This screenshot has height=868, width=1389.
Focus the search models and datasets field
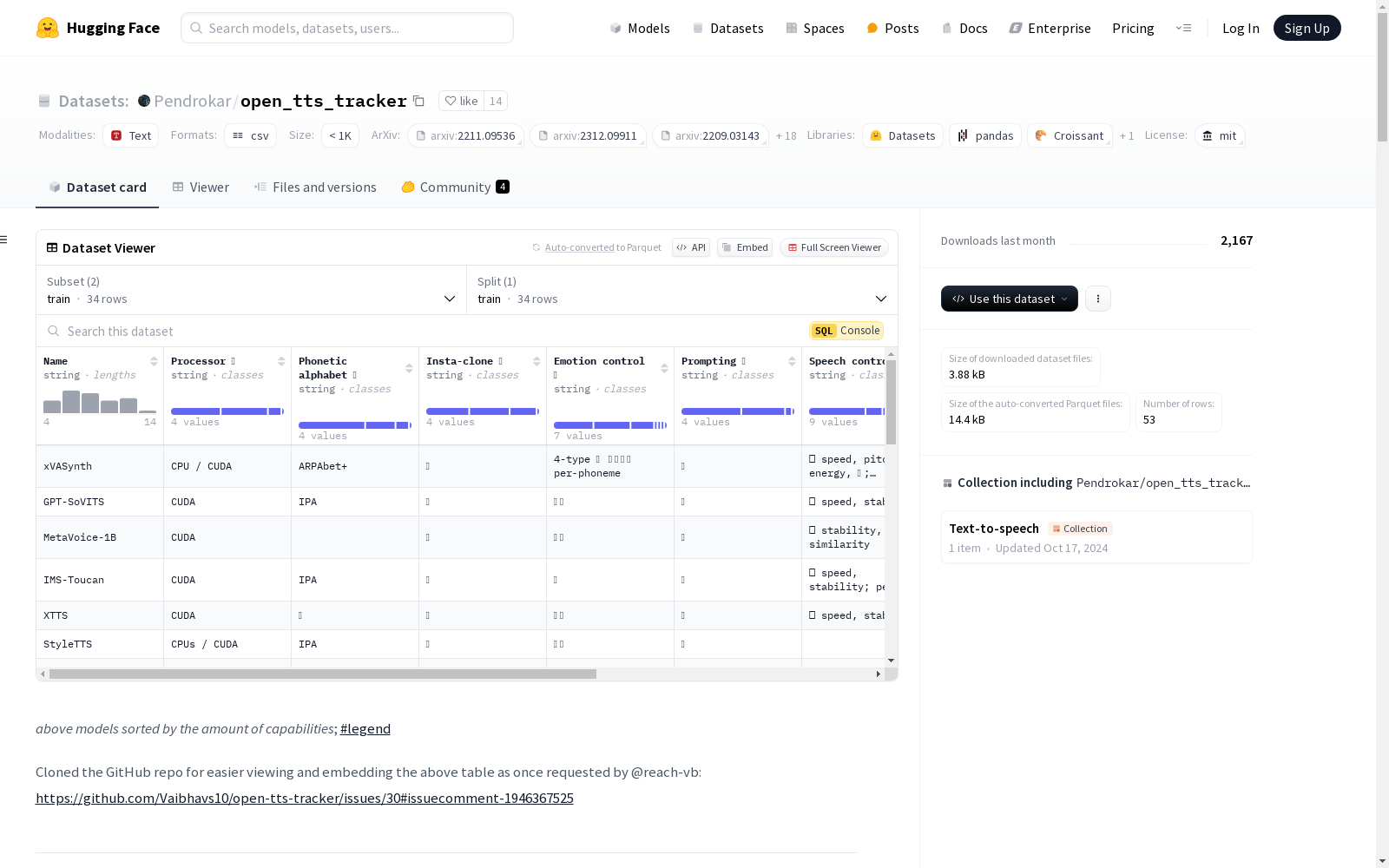click(x=347, y=28)
